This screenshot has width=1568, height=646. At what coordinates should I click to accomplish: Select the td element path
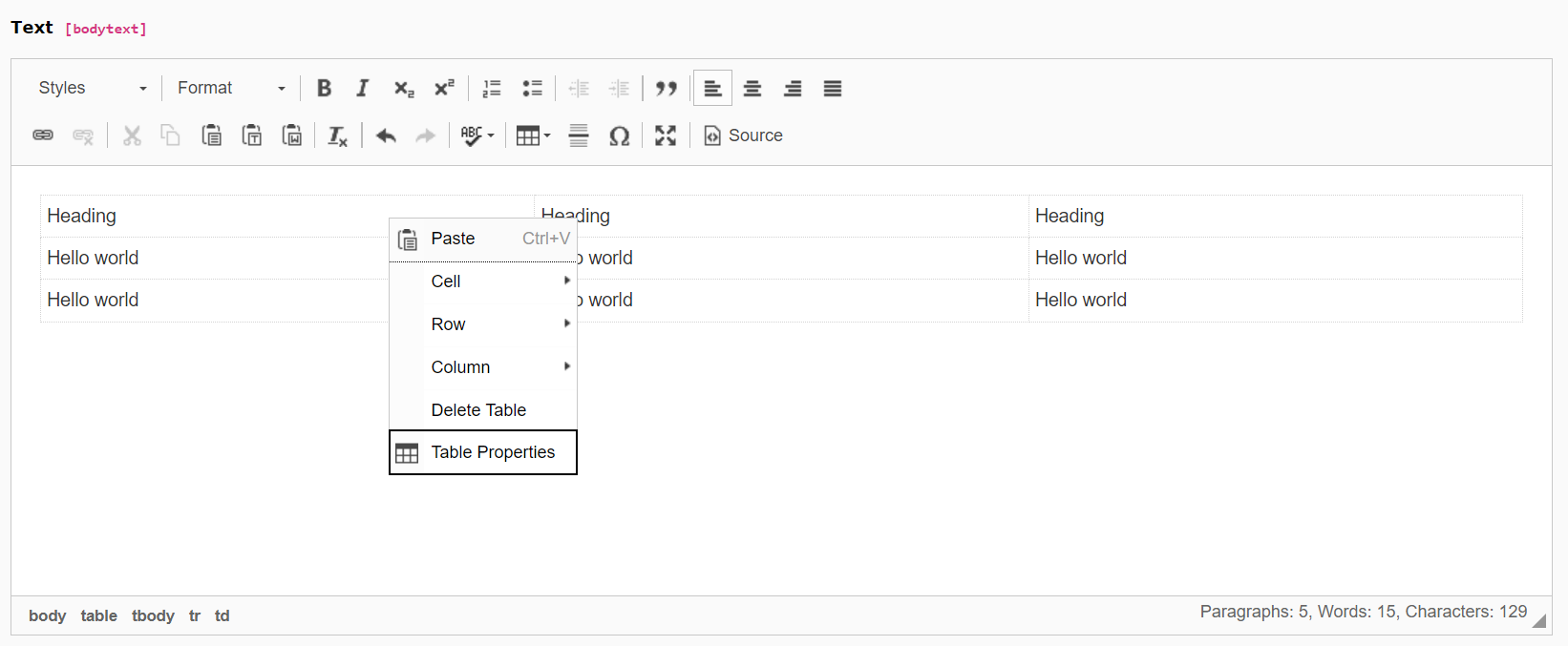pyautogui.click(x=222, y=615)
